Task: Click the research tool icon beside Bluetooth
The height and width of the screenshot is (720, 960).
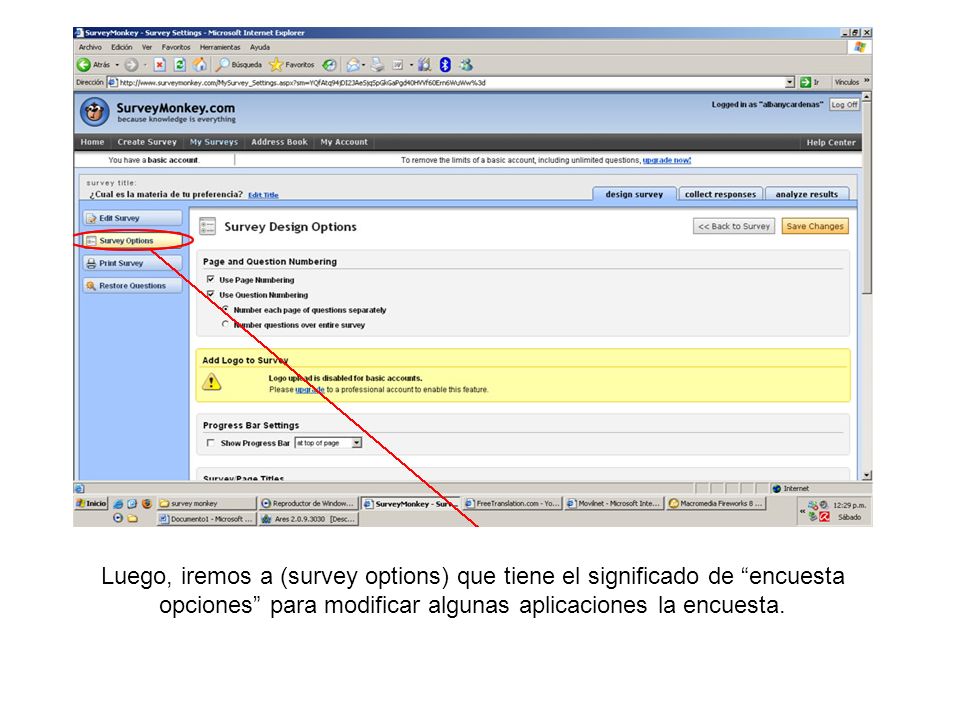Action: [425, 64]
